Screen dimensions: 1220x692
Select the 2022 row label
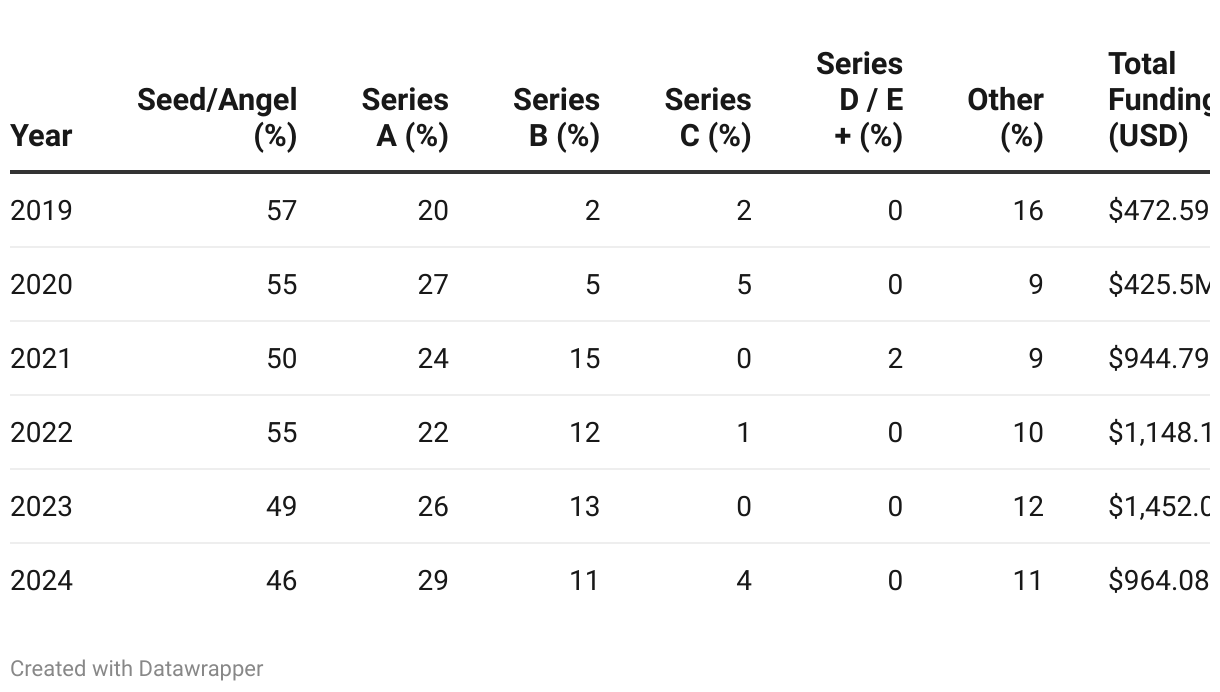point(41,432)
